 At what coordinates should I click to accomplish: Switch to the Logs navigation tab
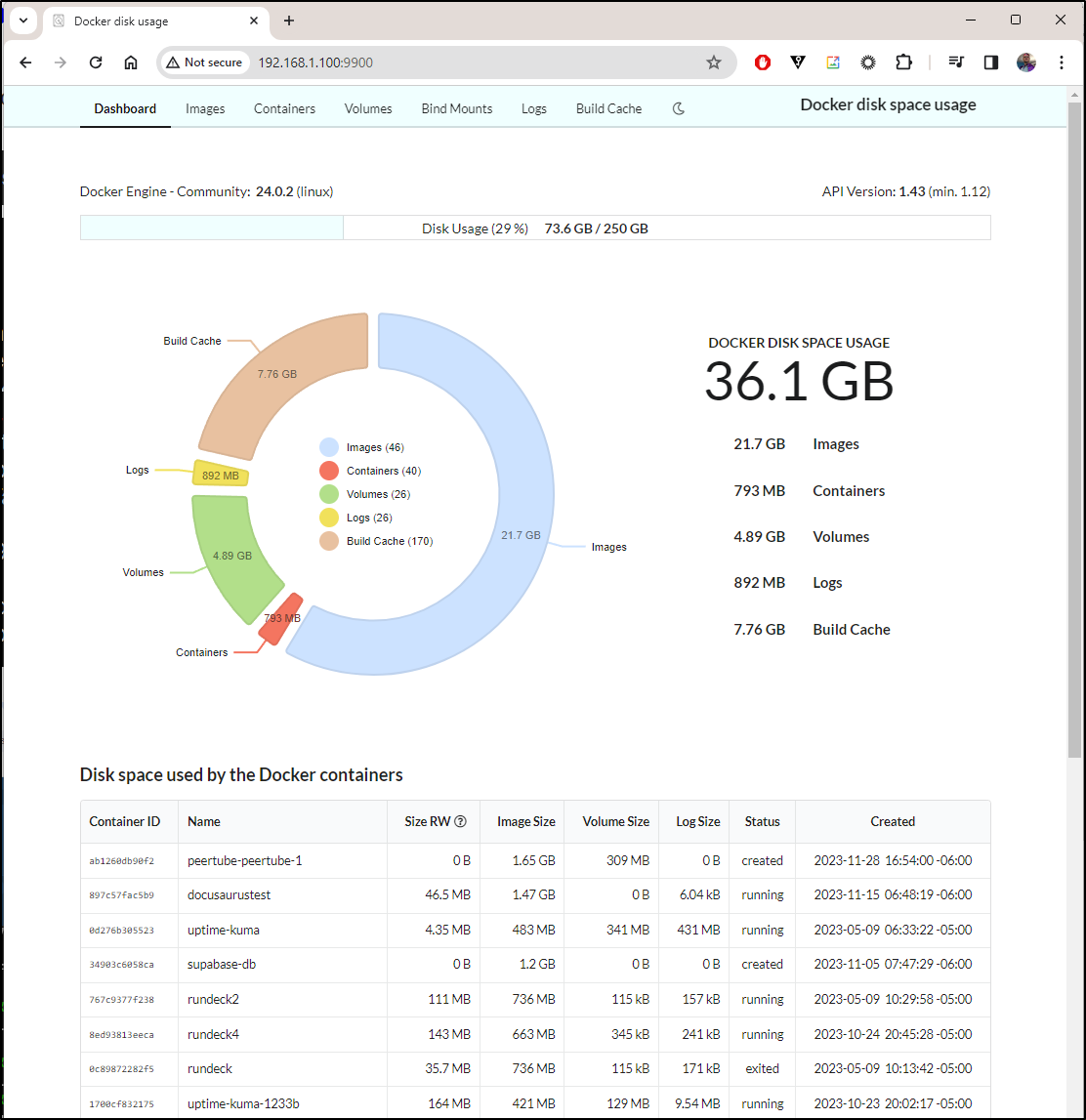click(x=533, y=108)
